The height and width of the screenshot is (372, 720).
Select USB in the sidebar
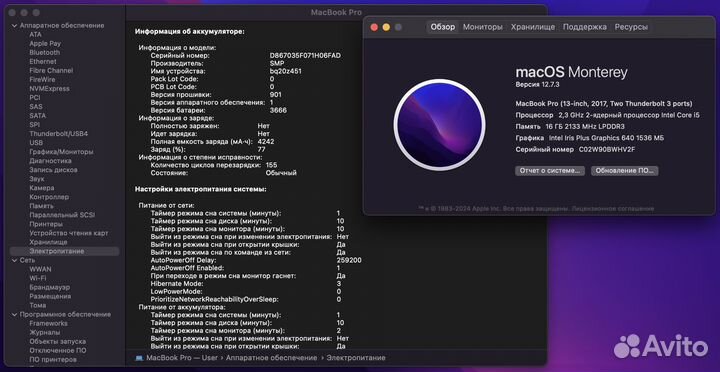pyautogui.click(x=36, y=143)
